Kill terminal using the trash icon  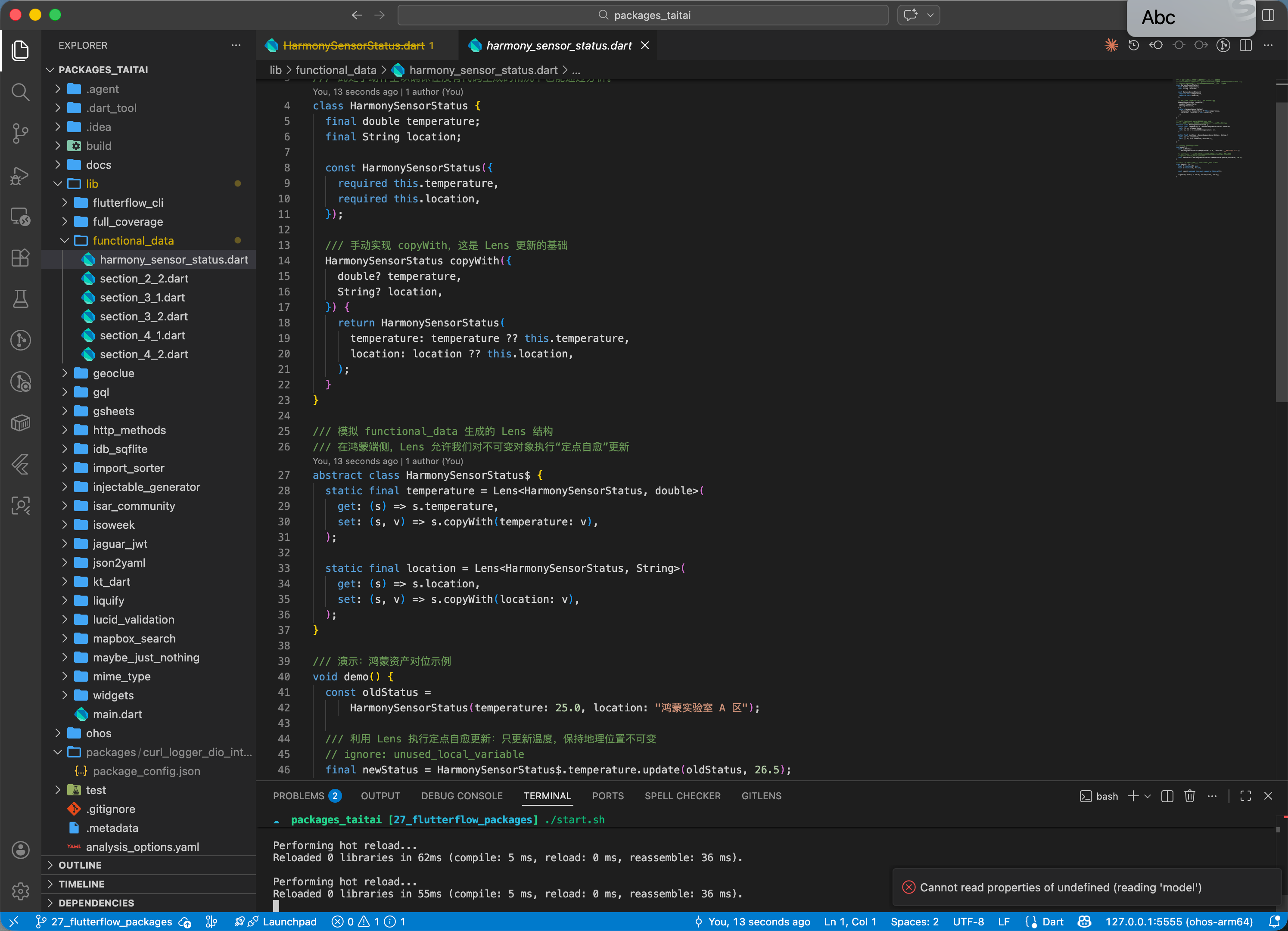tap(1189, 796)
